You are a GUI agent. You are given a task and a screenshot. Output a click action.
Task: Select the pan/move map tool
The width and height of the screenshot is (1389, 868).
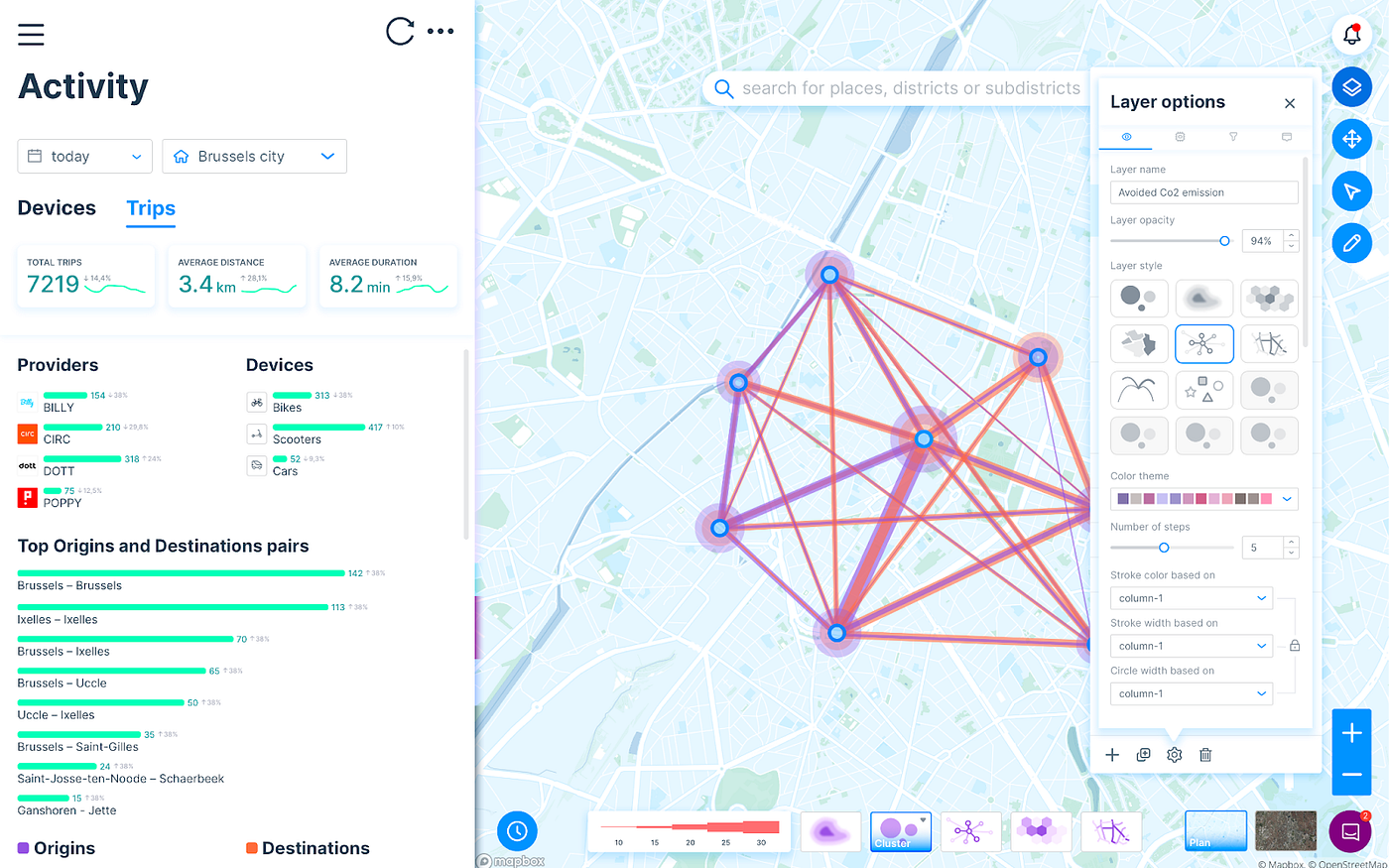pyautogui.click(x=1351, y=139)
